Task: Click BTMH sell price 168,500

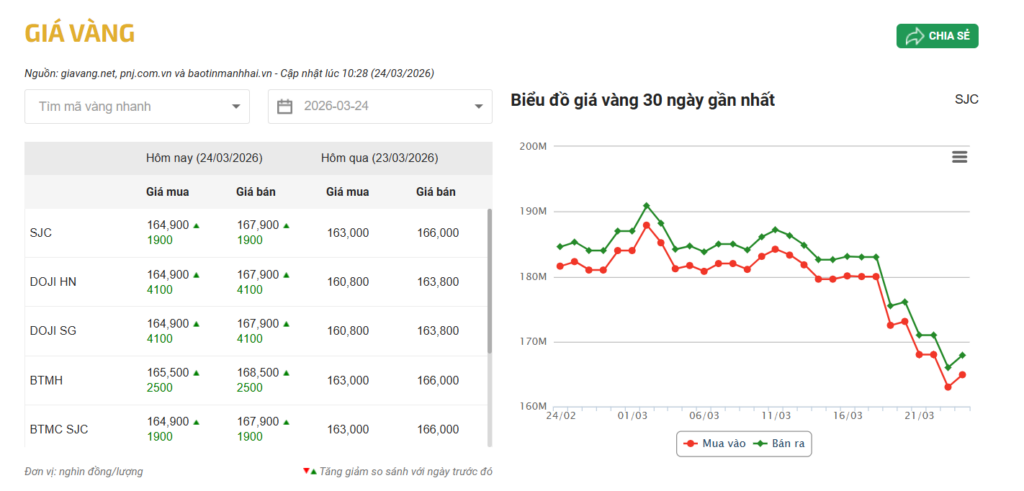Action: coord(258,373)
